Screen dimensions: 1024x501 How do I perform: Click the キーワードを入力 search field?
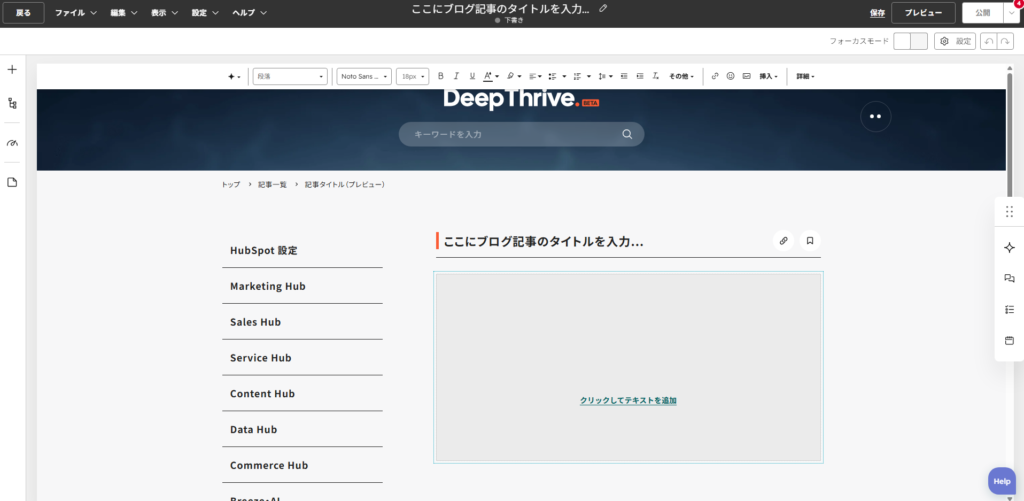point(521,135)
